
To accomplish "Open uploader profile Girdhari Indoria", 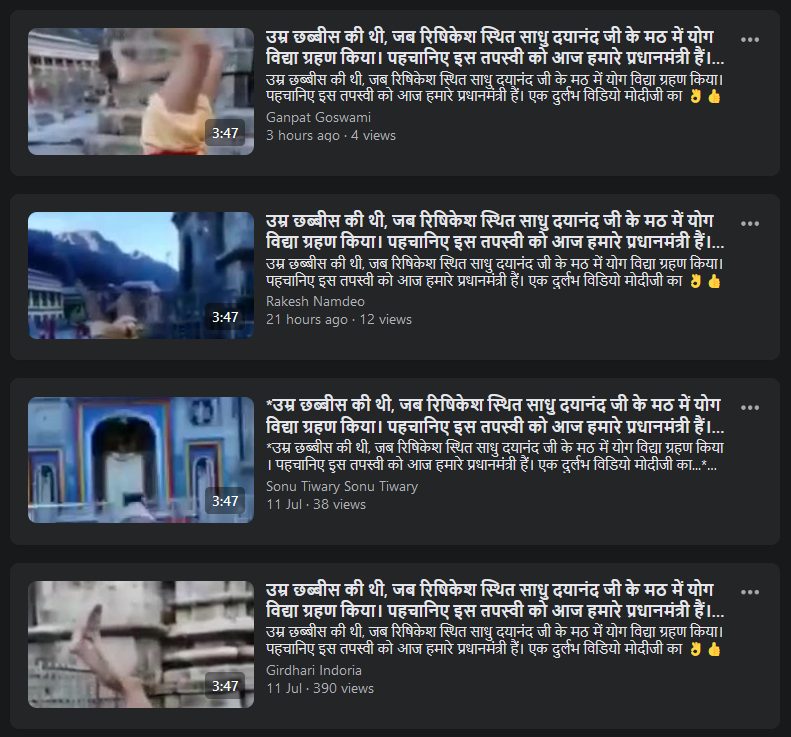I will (314, 670).
